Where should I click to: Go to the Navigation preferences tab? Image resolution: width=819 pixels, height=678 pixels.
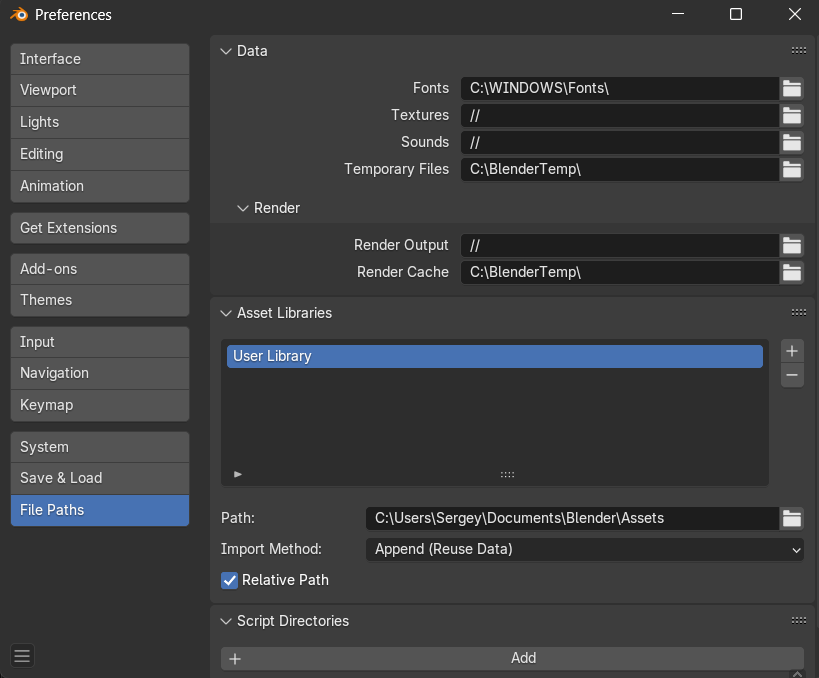100,373
